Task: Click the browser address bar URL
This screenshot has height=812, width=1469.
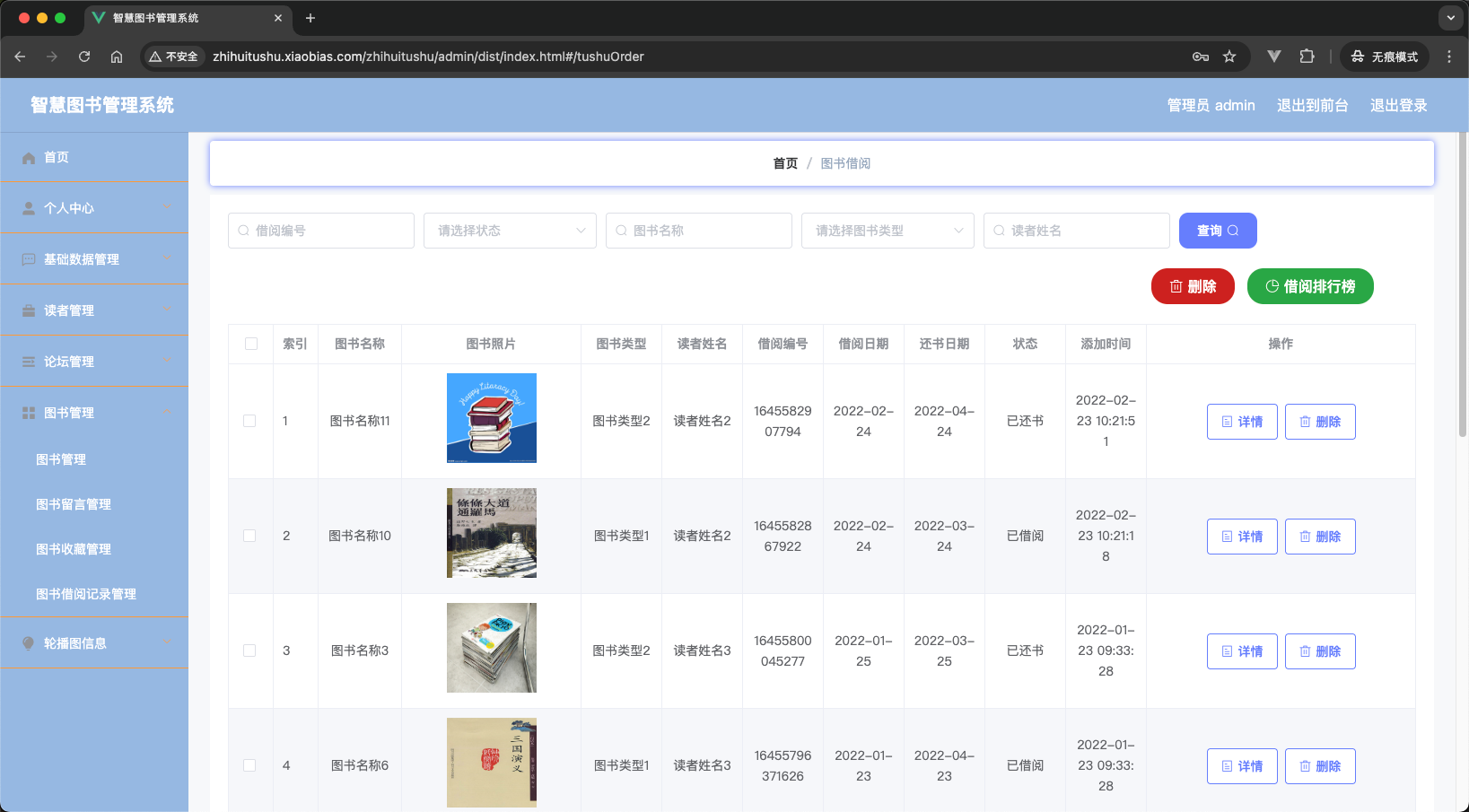Action: pos(428,57)
